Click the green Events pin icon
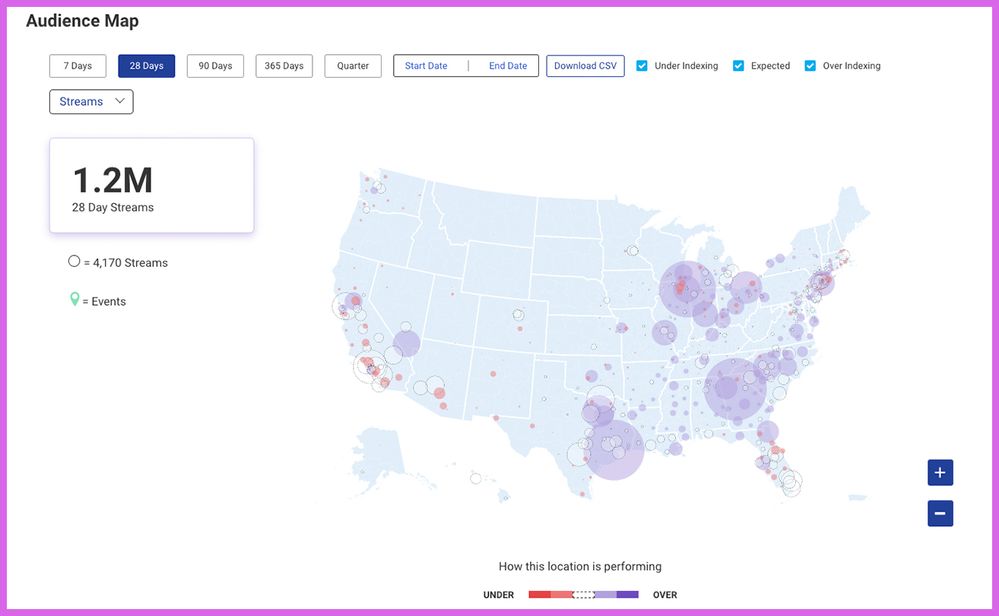Screen dimensions: 999x616 coord(74,300)
